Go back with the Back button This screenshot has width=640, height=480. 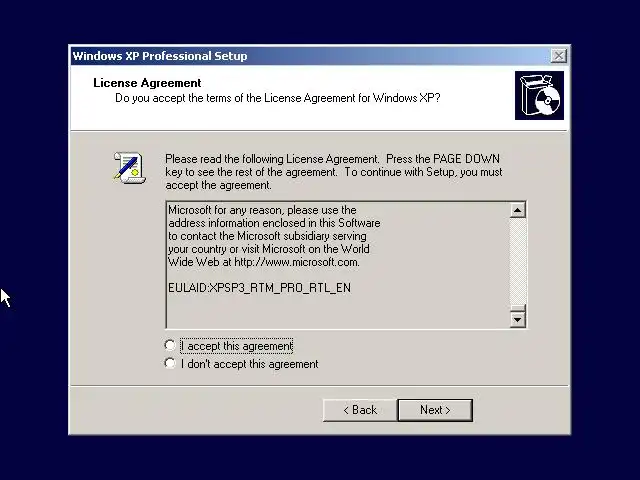click(360, 410)
